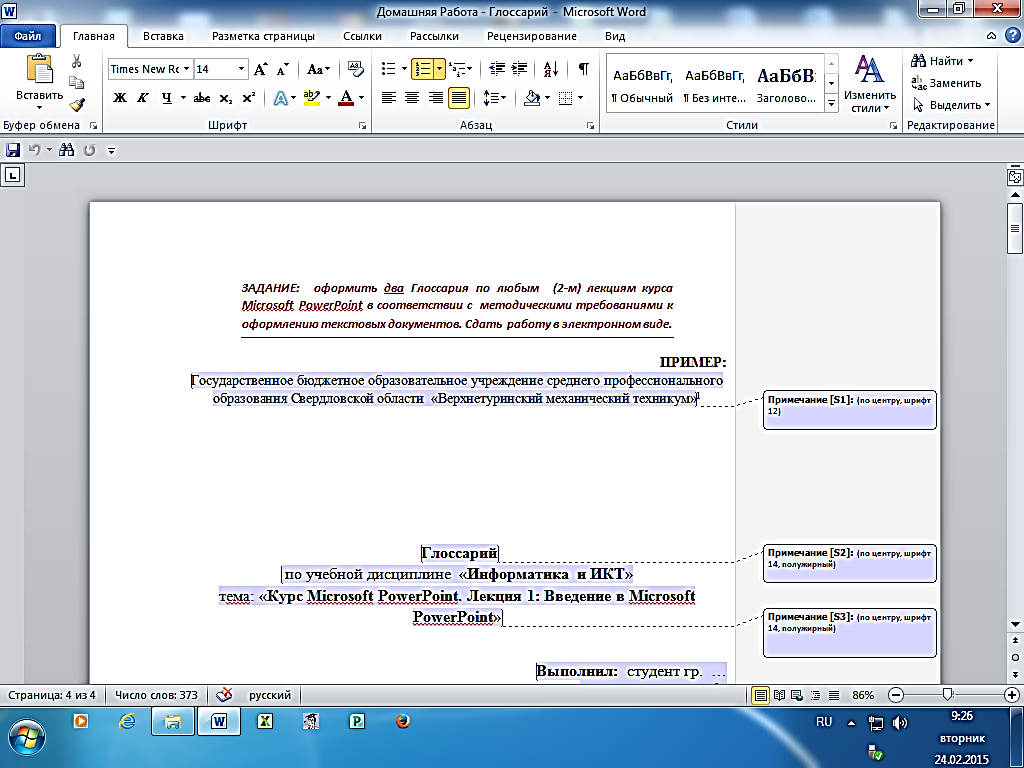
Task: Switch to Вставка ribbon tab
Action: (163, 36)
